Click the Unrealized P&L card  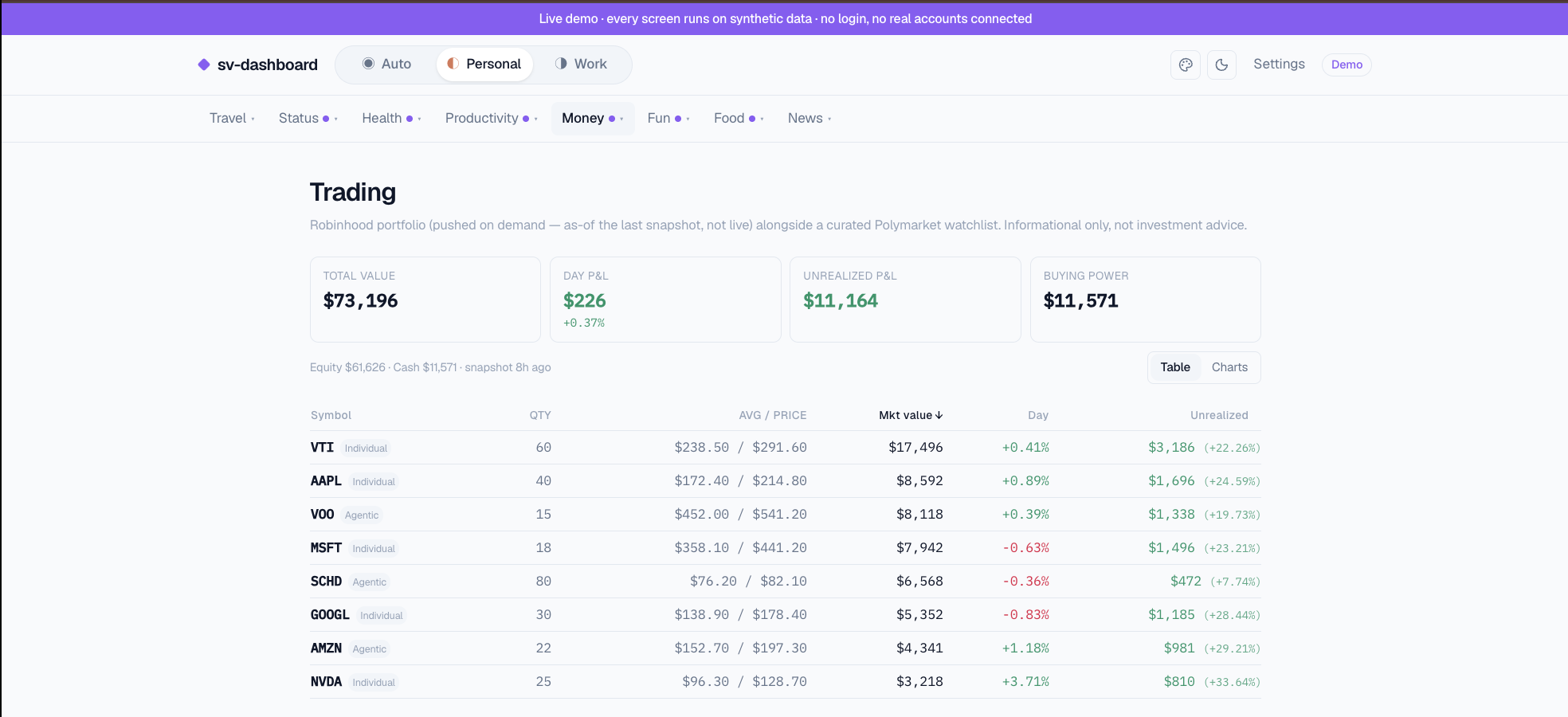(905, 300)
